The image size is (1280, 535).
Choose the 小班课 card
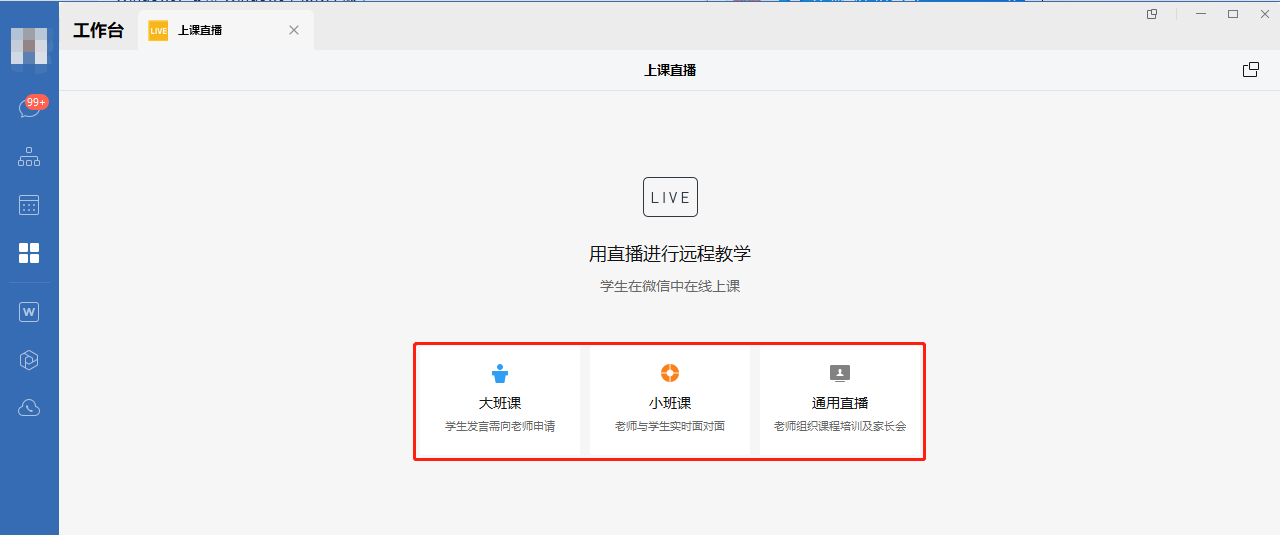coord(670,401)
